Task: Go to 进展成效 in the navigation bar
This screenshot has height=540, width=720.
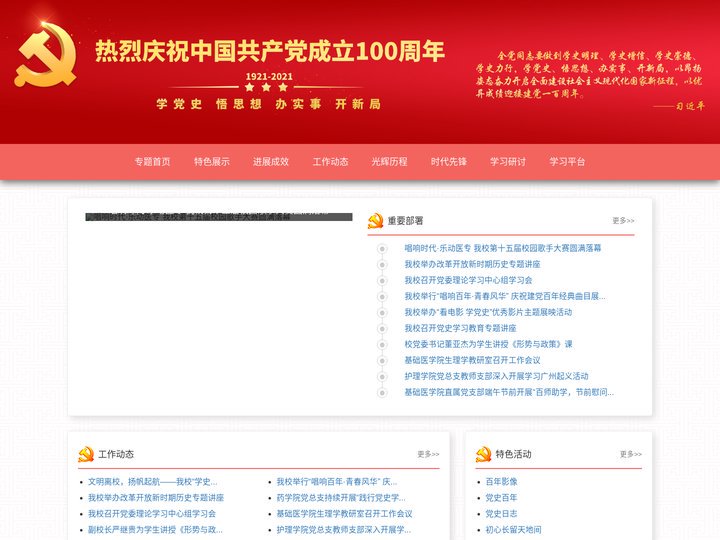Action: [271, 162]
